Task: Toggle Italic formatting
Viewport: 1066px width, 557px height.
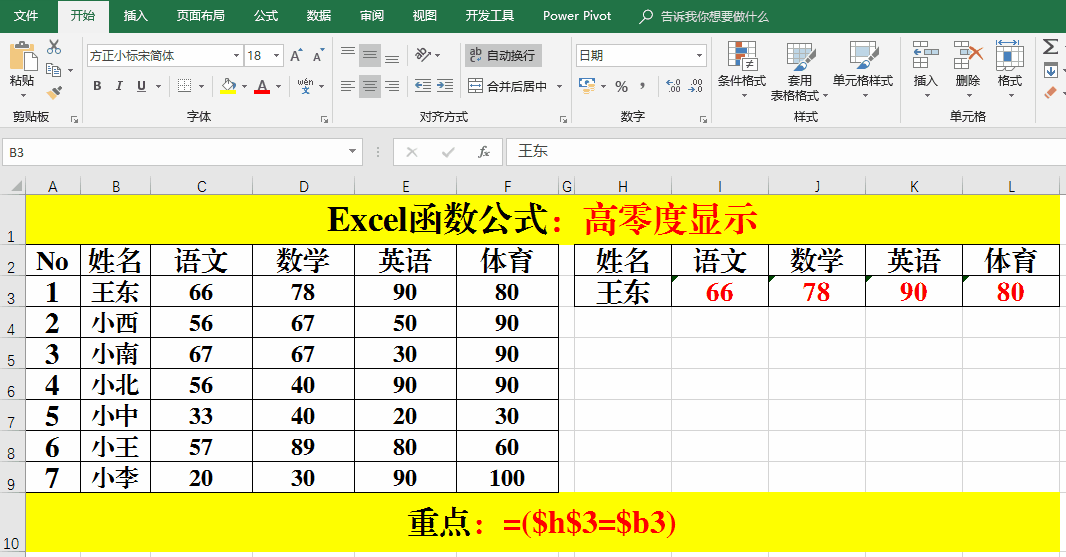Action: point(119,86)
